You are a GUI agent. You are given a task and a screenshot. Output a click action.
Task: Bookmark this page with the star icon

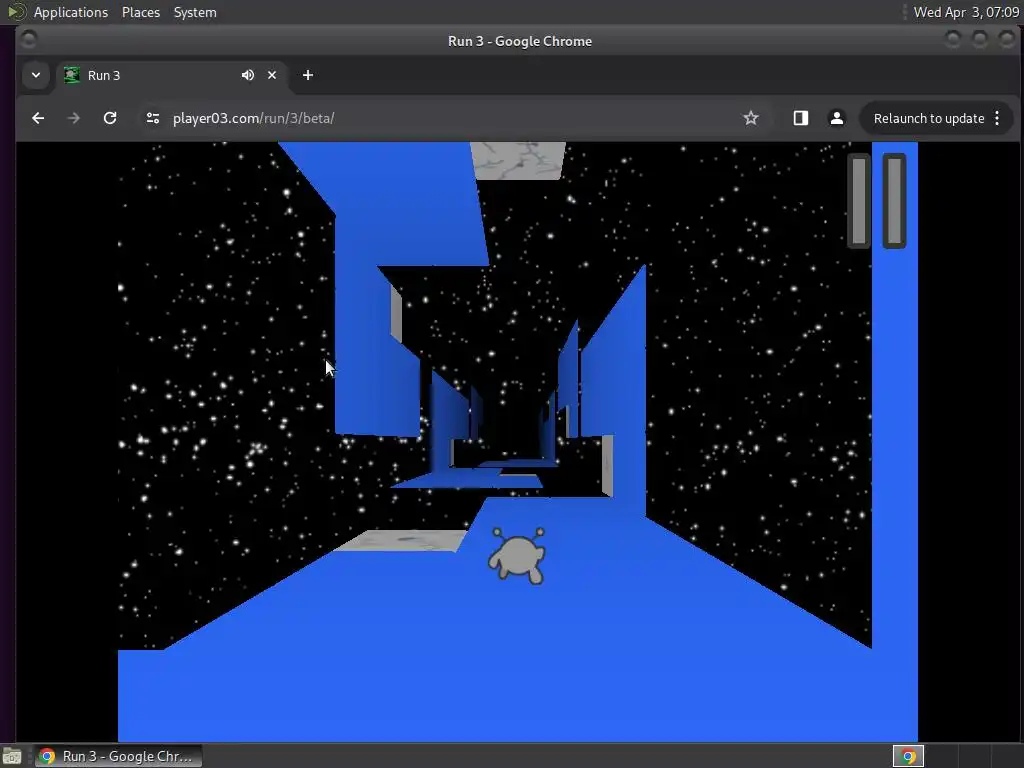click(751, 118)
